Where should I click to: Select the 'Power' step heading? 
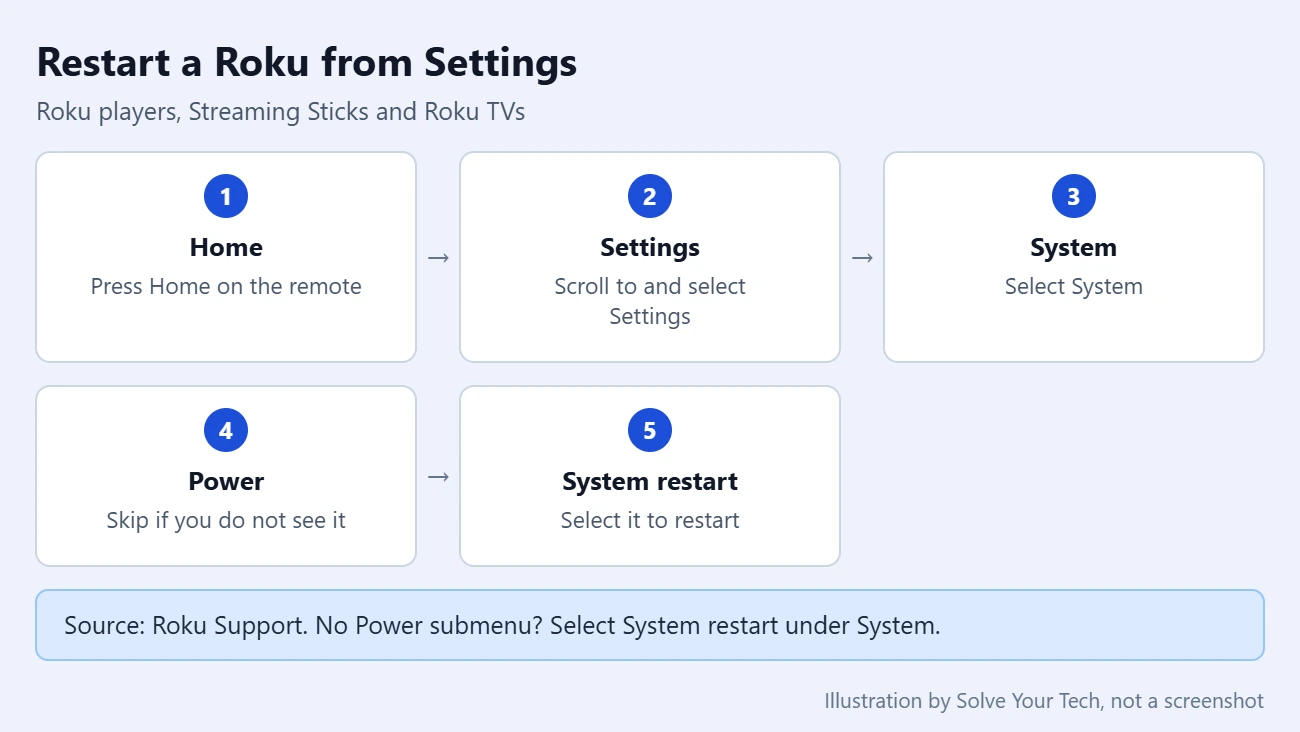[226, 481]
